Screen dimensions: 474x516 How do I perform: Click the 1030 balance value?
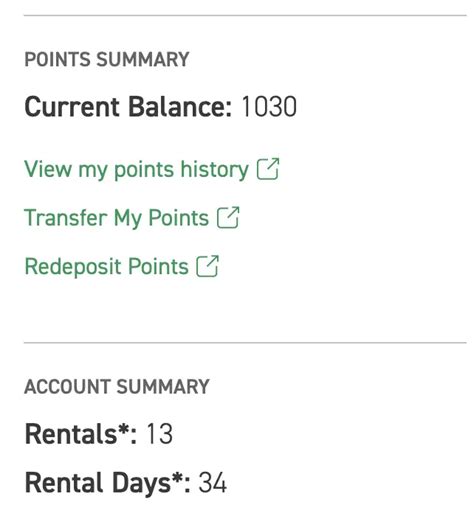pos(269,107)
